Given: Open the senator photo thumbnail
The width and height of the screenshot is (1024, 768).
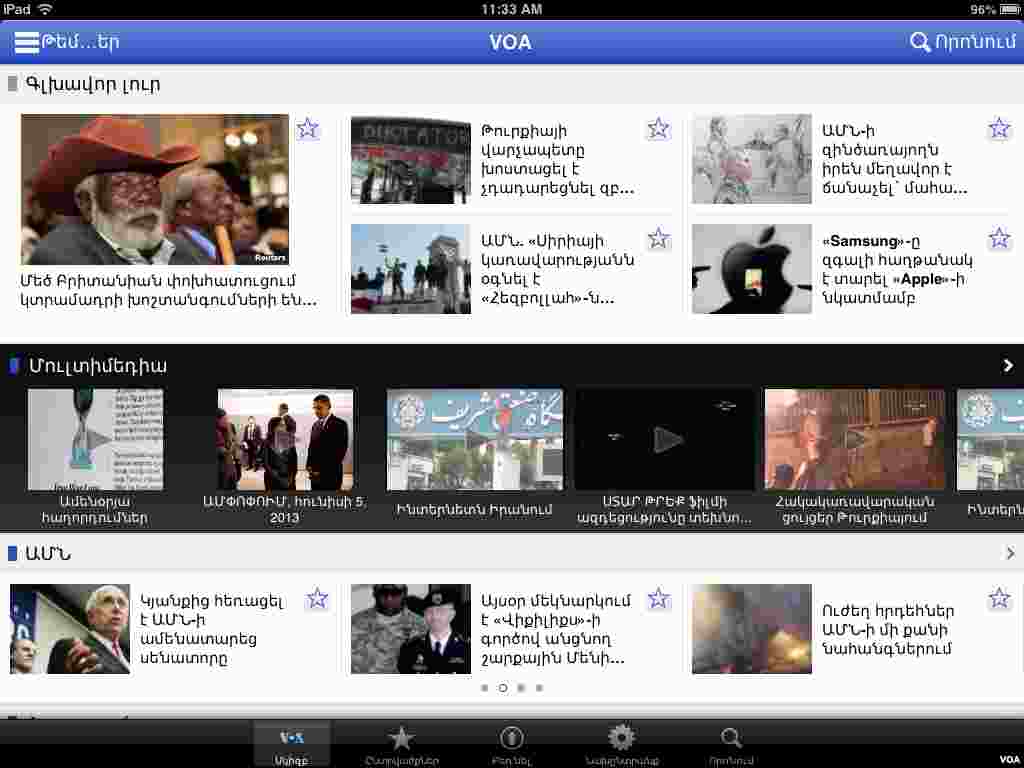Looking at the screenshot, I should click(x=70, y=629).
